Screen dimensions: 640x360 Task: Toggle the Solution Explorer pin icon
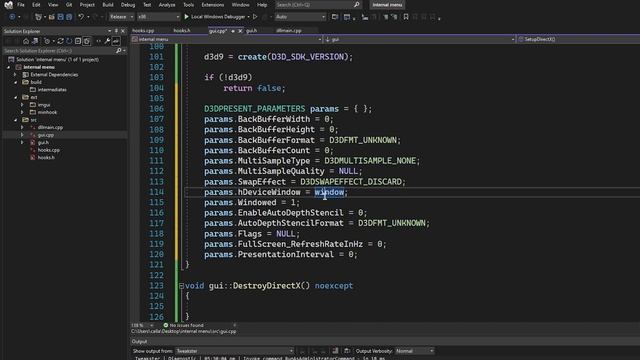(116, 31)
